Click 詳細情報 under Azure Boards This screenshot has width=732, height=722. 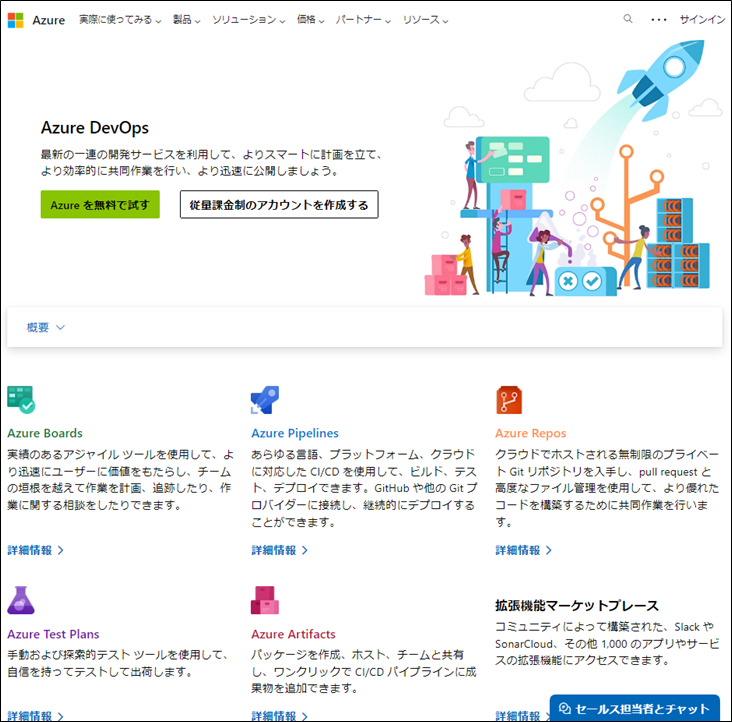click(35, 550)
